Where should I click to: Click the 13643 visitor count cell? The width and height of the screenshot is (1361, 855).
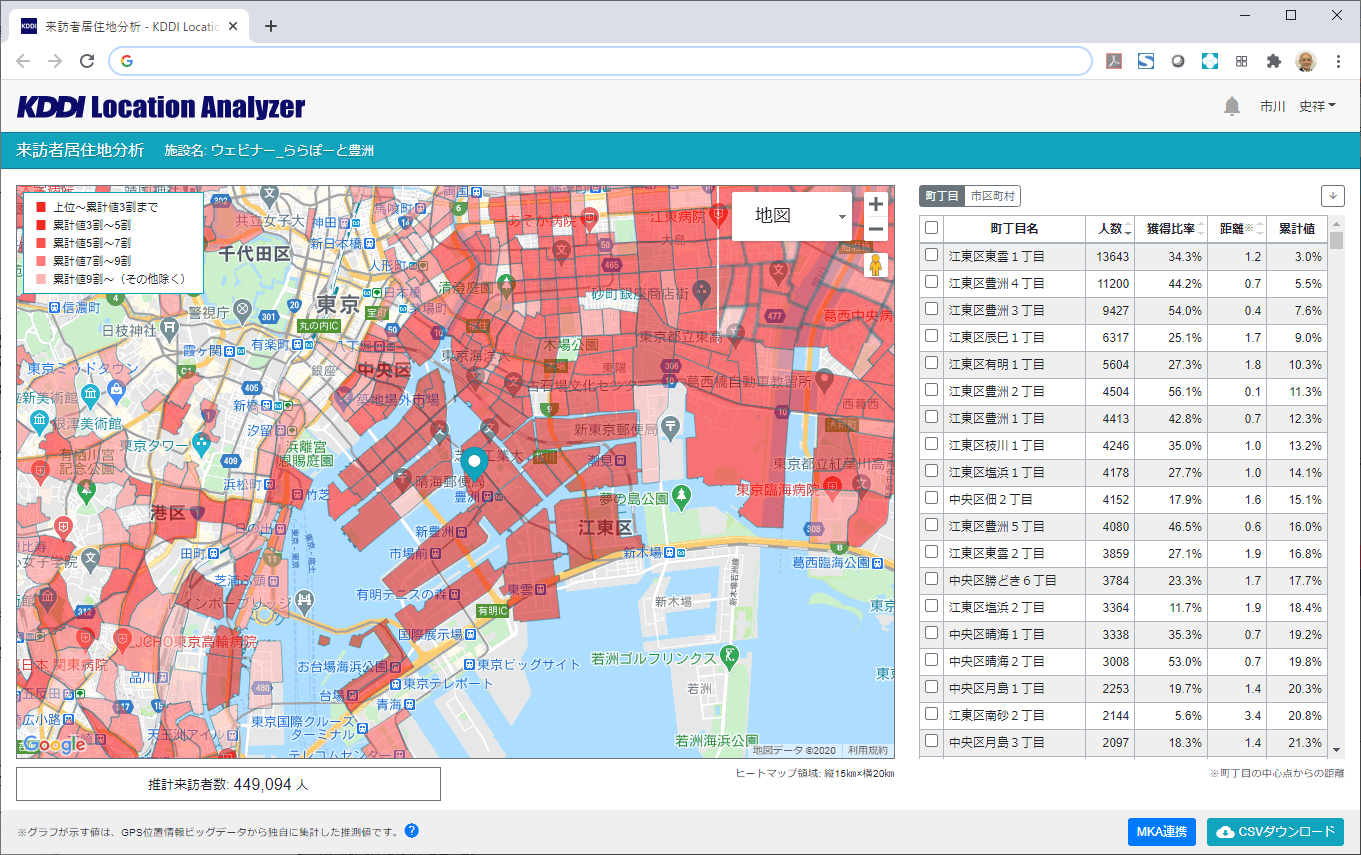coord(1112,256)
